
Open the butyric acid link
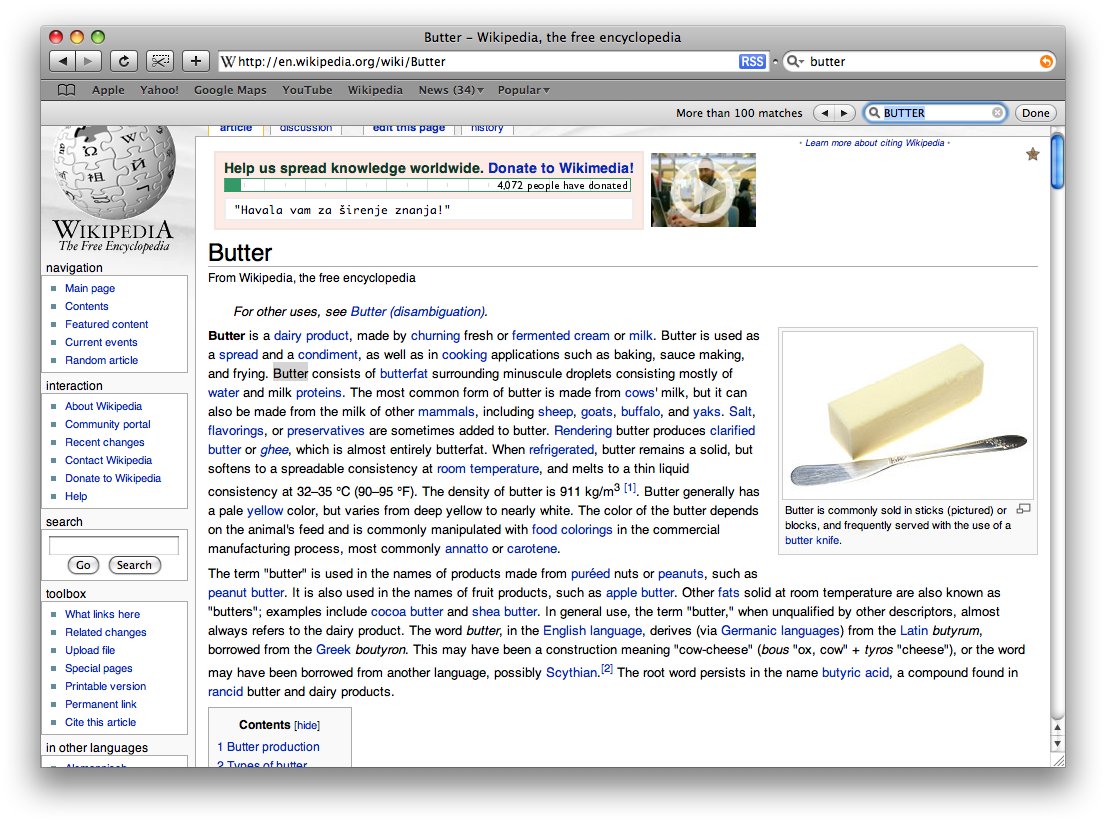tap(855, 672)
